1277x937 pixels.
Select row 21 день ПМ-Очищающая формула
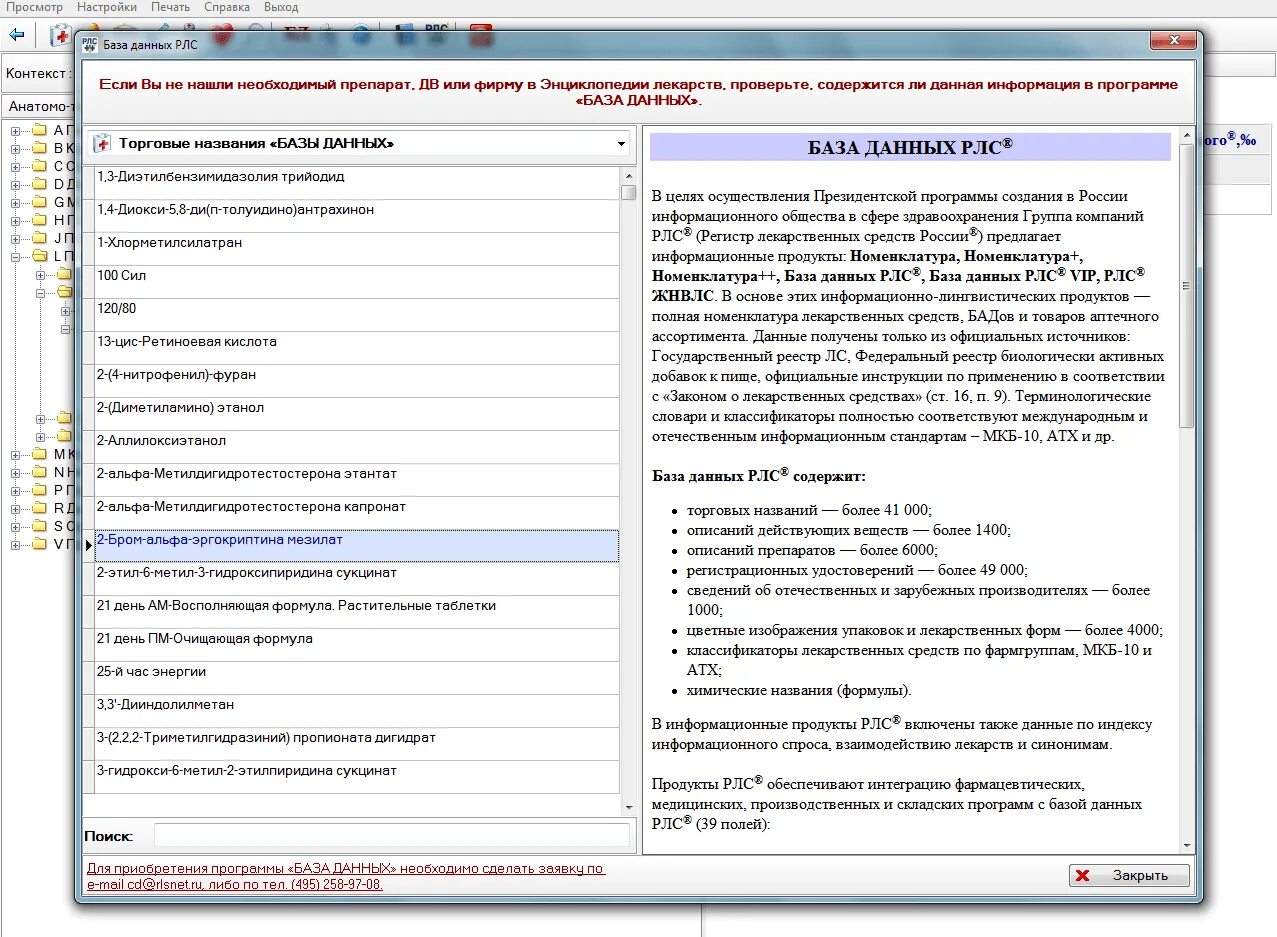[357, 645]
